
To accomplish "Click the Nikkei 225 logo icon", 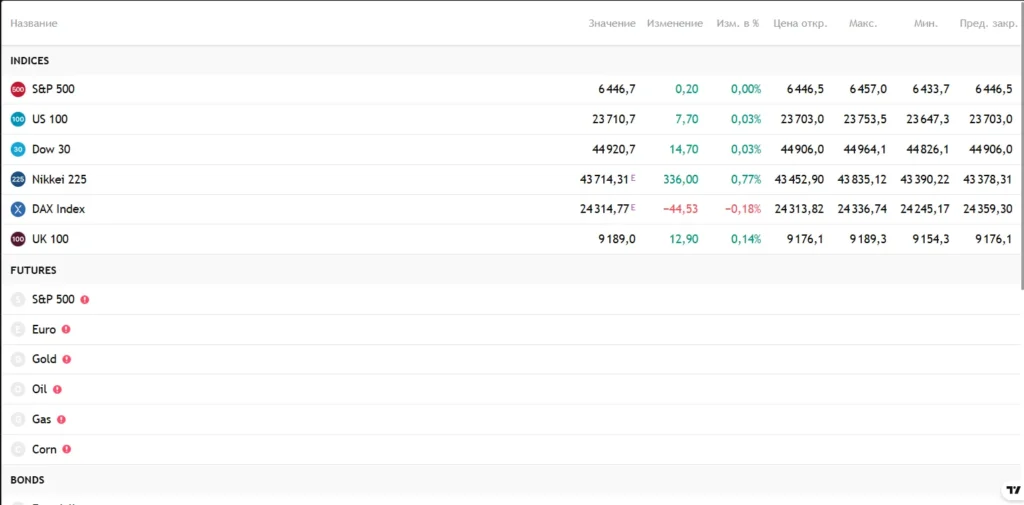I will (18, 180).
